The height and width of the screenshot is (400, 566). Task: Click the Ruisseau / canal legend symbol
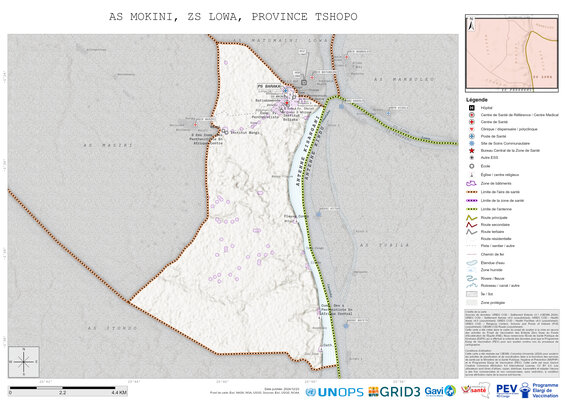[x=471, y=286]
